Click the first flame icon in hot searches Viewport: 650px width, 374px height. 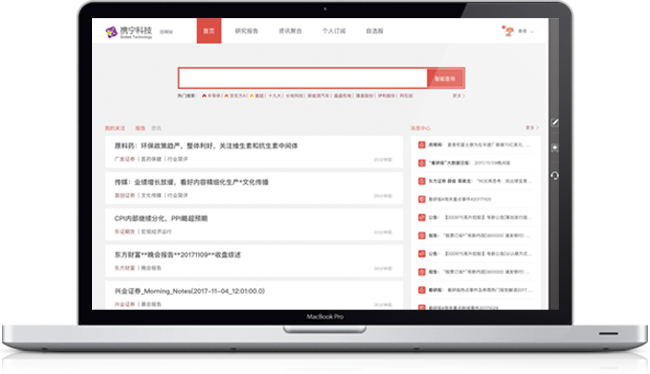click(x=204, y=96)
